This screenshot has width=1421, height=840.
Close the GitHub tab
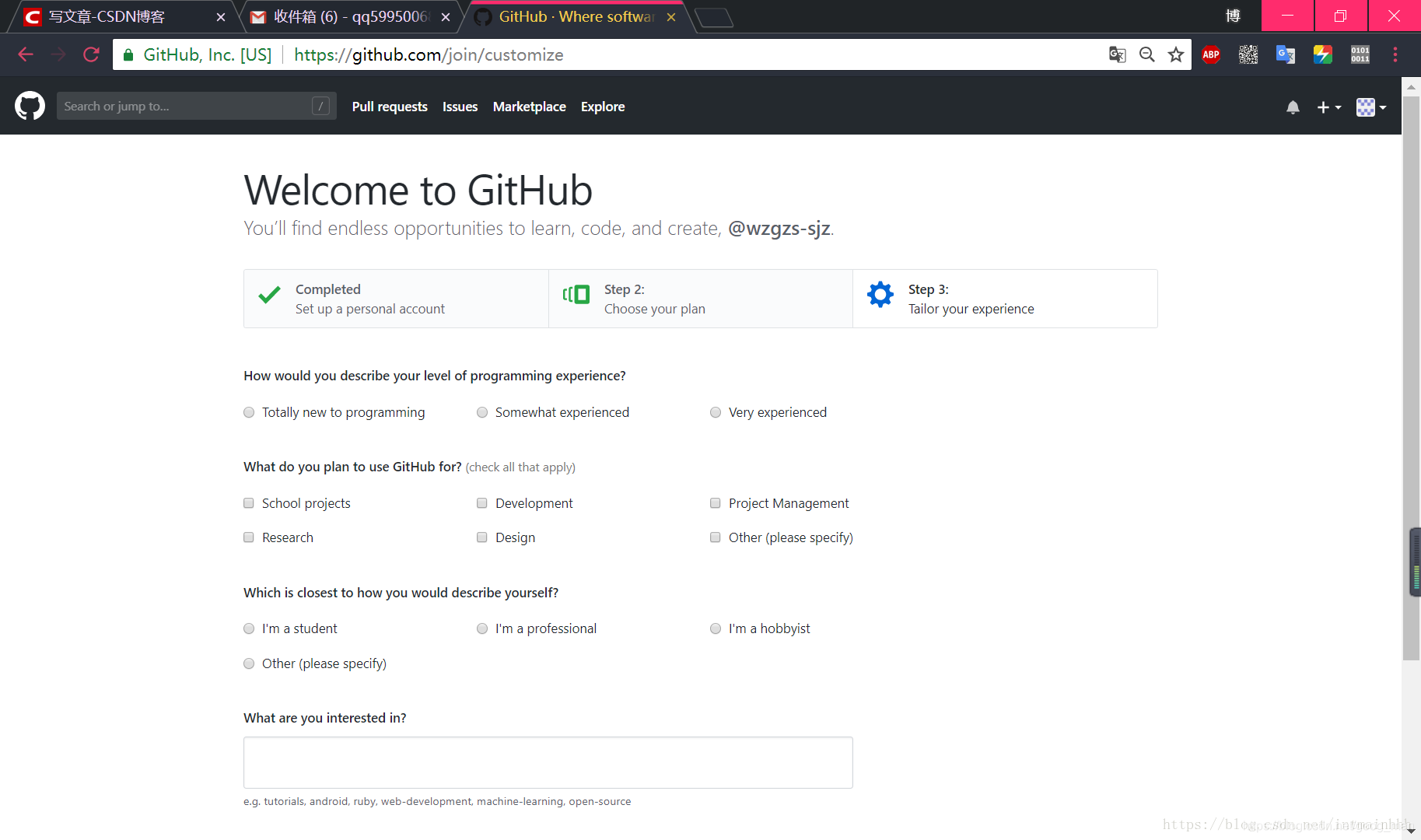(x=671, y=16)
